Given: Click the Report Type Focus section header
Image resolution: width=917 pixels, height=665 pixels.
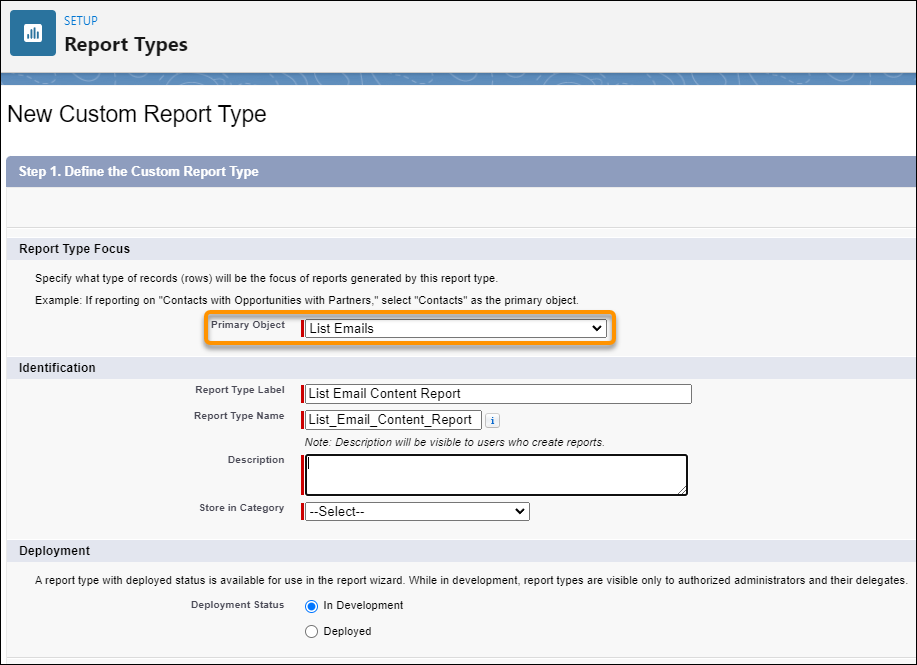Looking at the screenshot, I should 75,249.
